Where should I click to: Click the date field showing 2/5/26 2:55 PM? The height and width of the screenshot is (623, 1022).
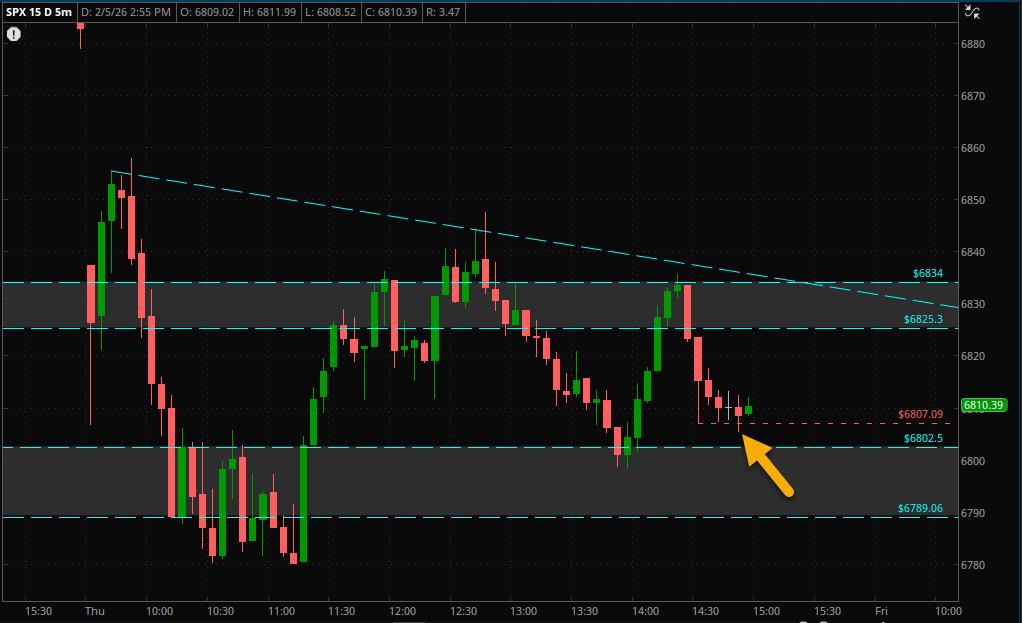tap(128, 13)
